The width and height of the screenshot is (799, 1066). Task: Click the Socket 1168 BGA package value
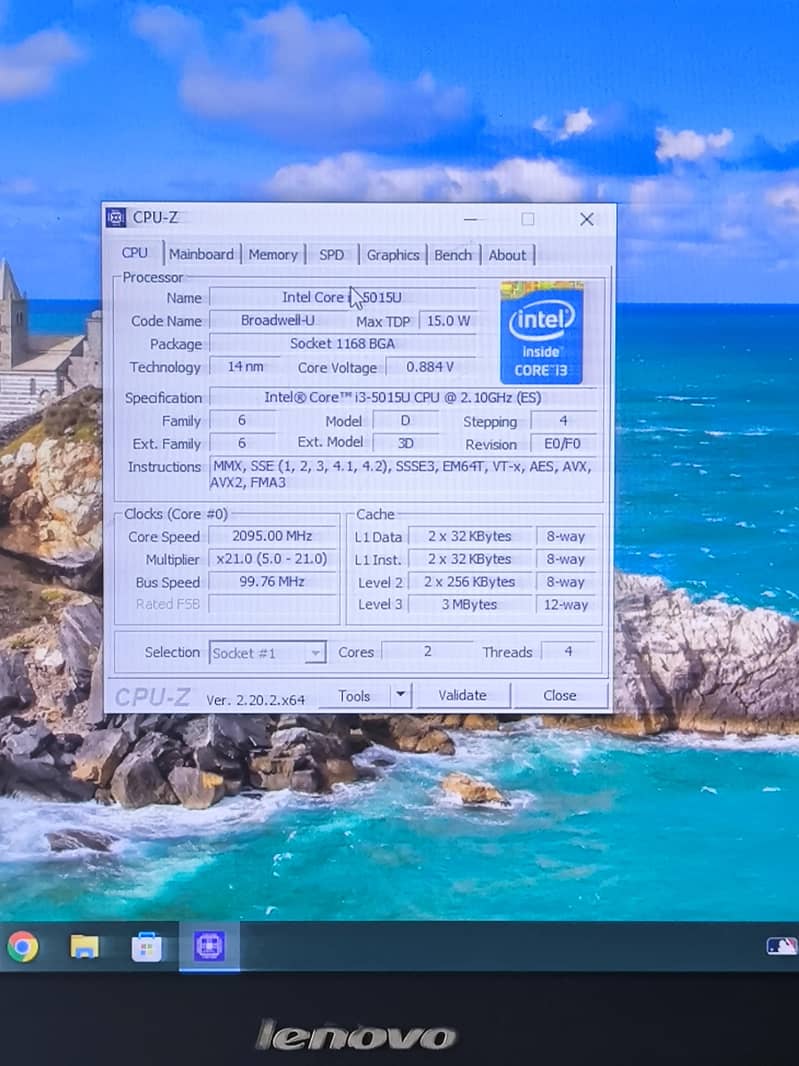(x=342, y=343)
